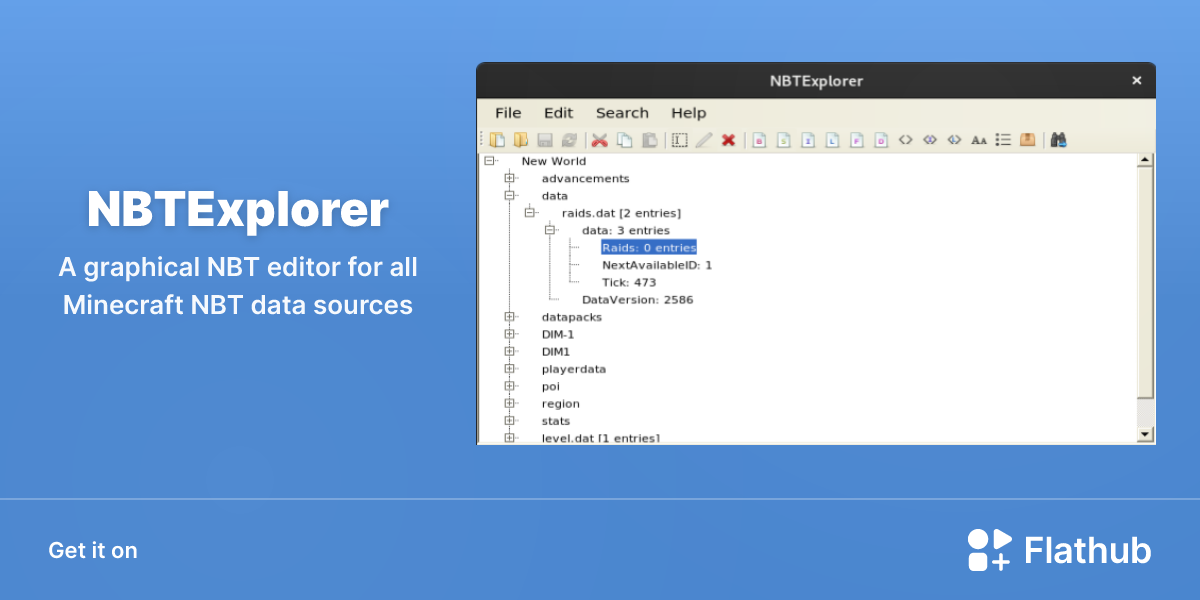Add a Float tag via toolbar

(857, 140)
